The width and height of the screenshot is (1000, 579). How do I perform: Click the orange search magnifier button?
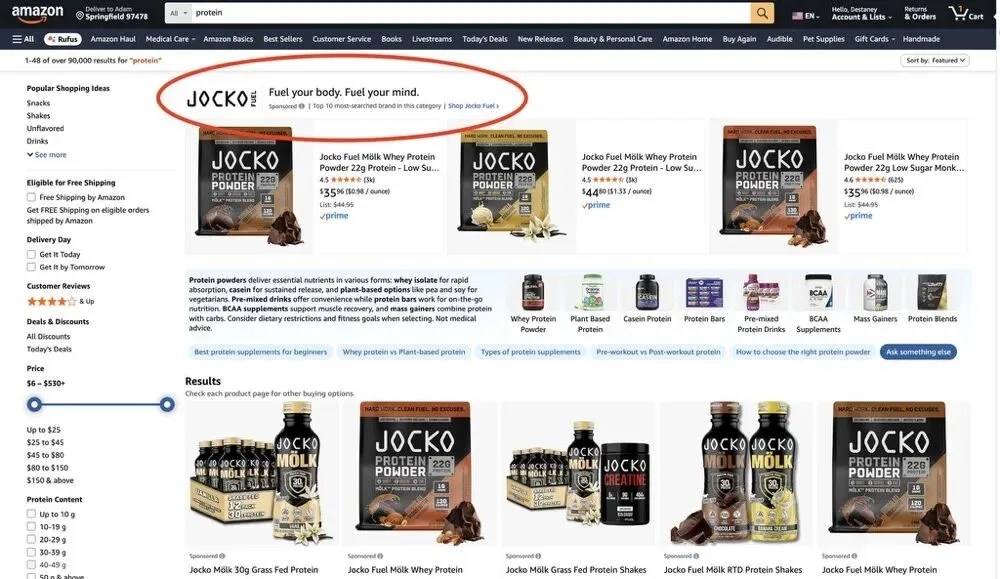pyautogui.click(x=761, y=13)
